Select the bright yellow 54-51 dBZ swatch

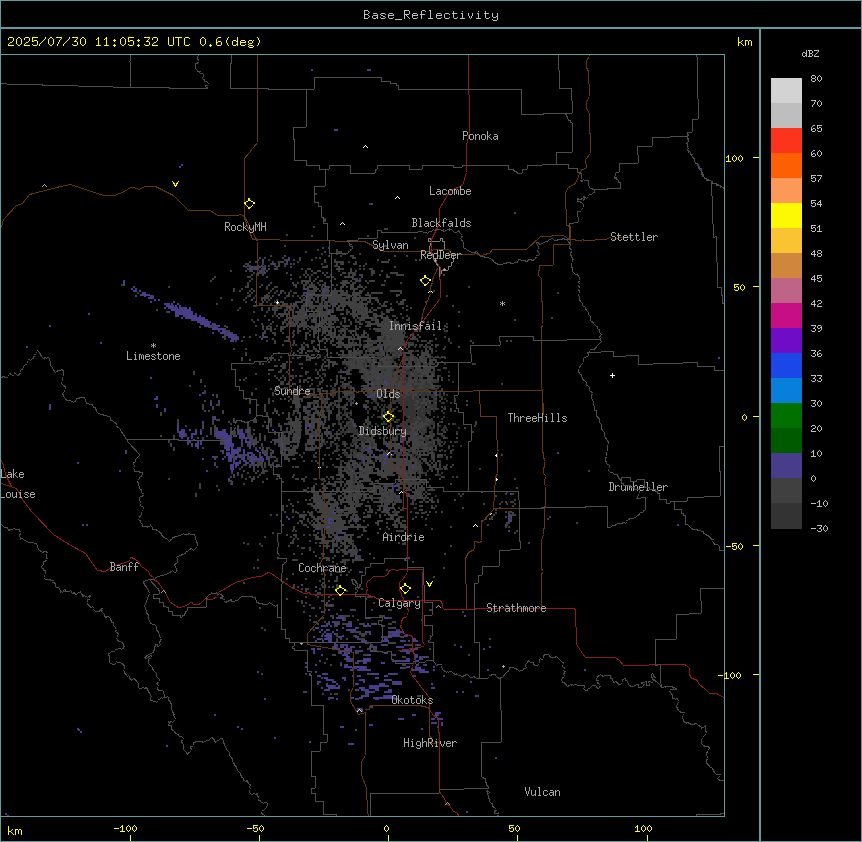pos(786,215)
